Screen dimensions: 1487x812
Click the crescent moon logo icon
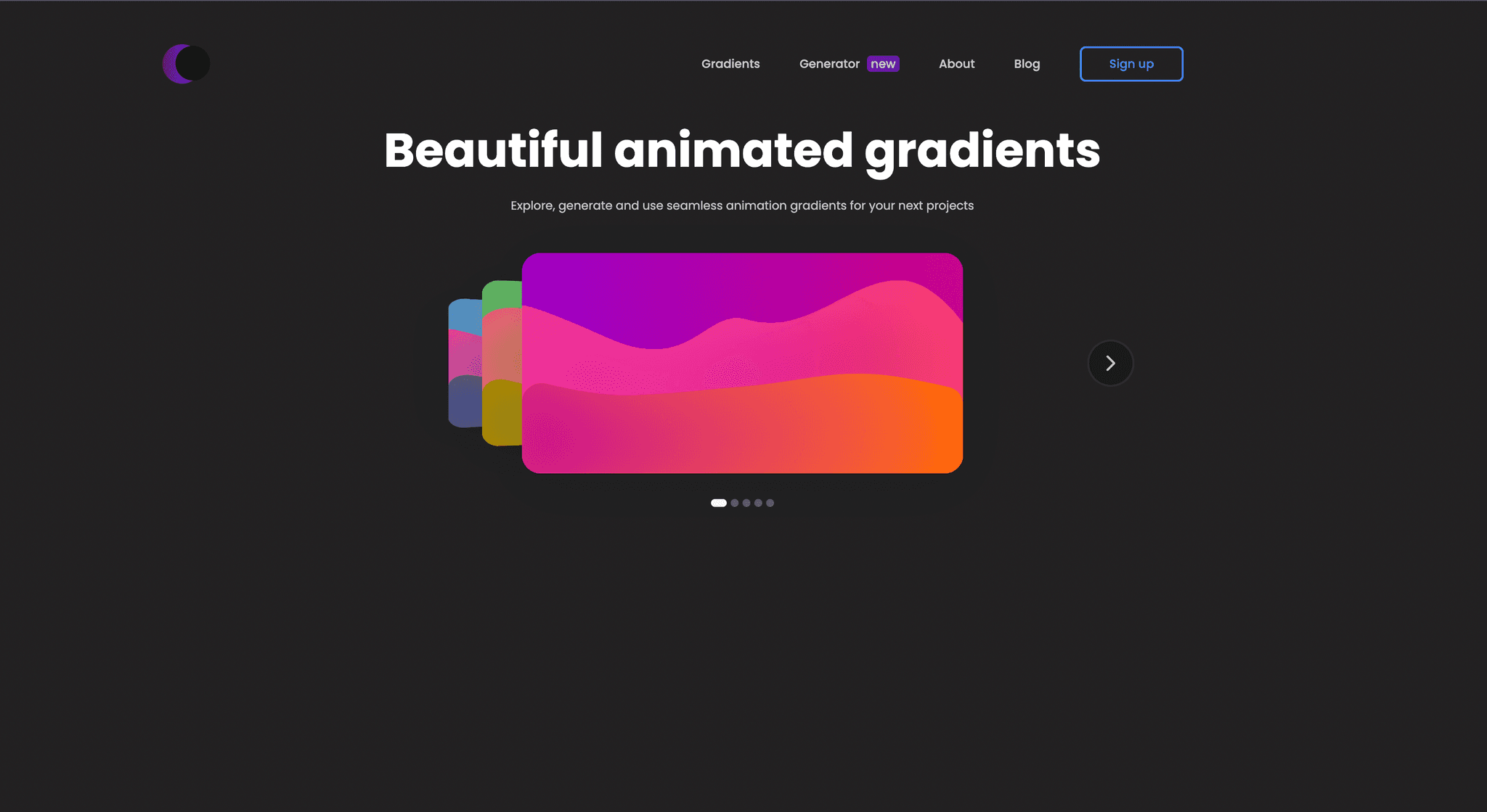pos(186,64)
